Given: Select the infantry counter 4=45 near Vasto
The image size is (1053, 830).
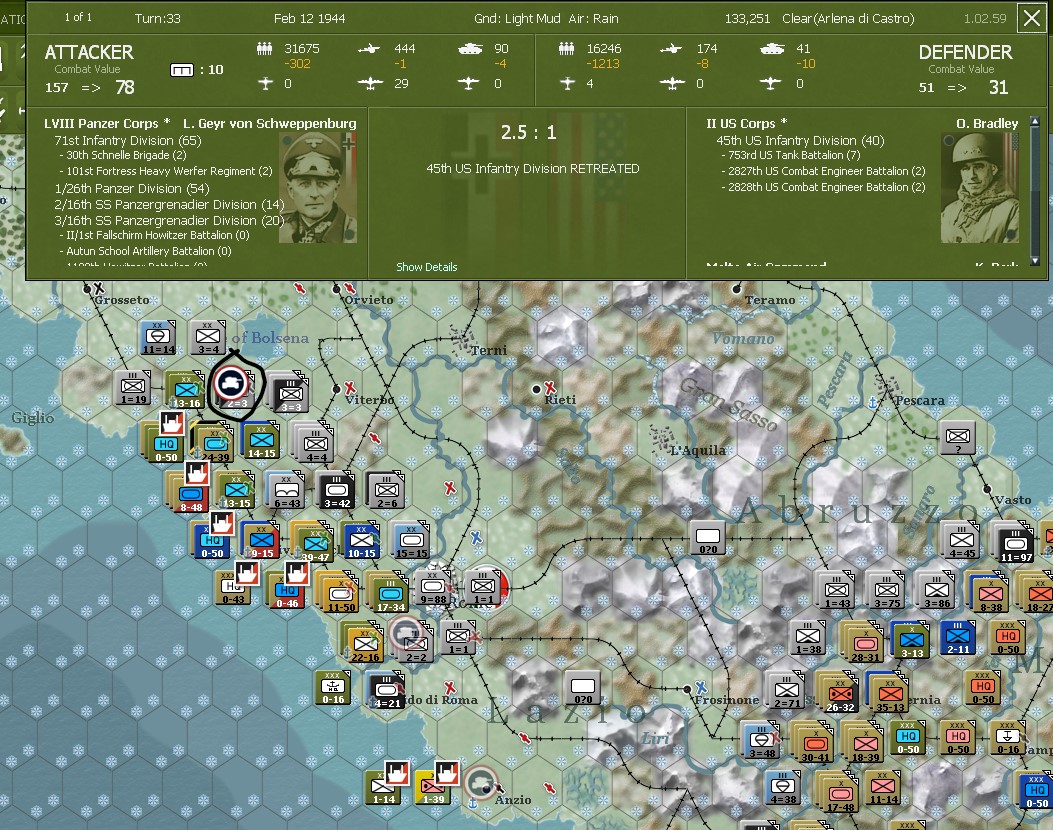Looking at the screenshot, I should [x=962, y=542].
